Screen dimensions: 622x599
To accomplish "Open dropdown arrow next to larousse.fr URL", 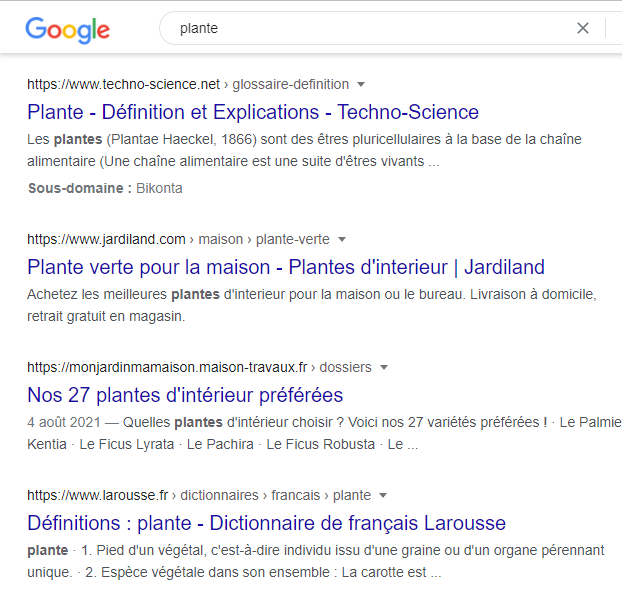I will coord(383,495).
